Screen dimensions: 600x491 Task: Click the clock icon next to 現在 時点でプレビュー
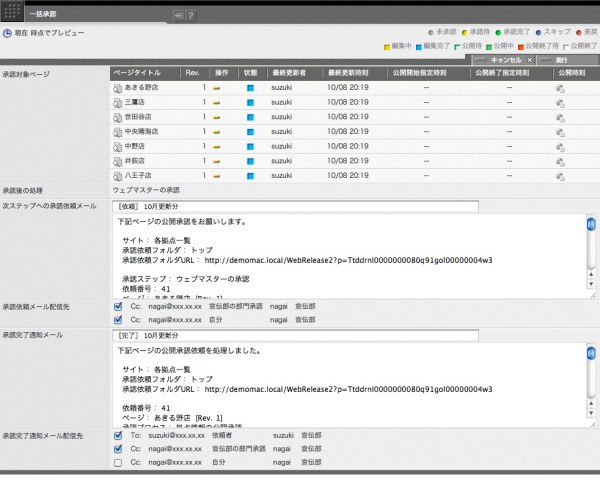click(8, 34)
